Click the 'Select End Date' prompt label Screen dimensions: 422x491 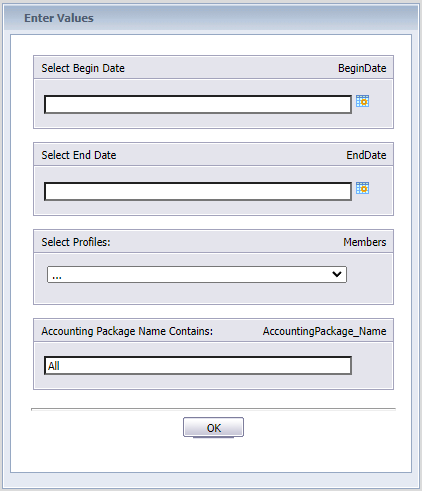pyautogui.click(x=79, y=155)
